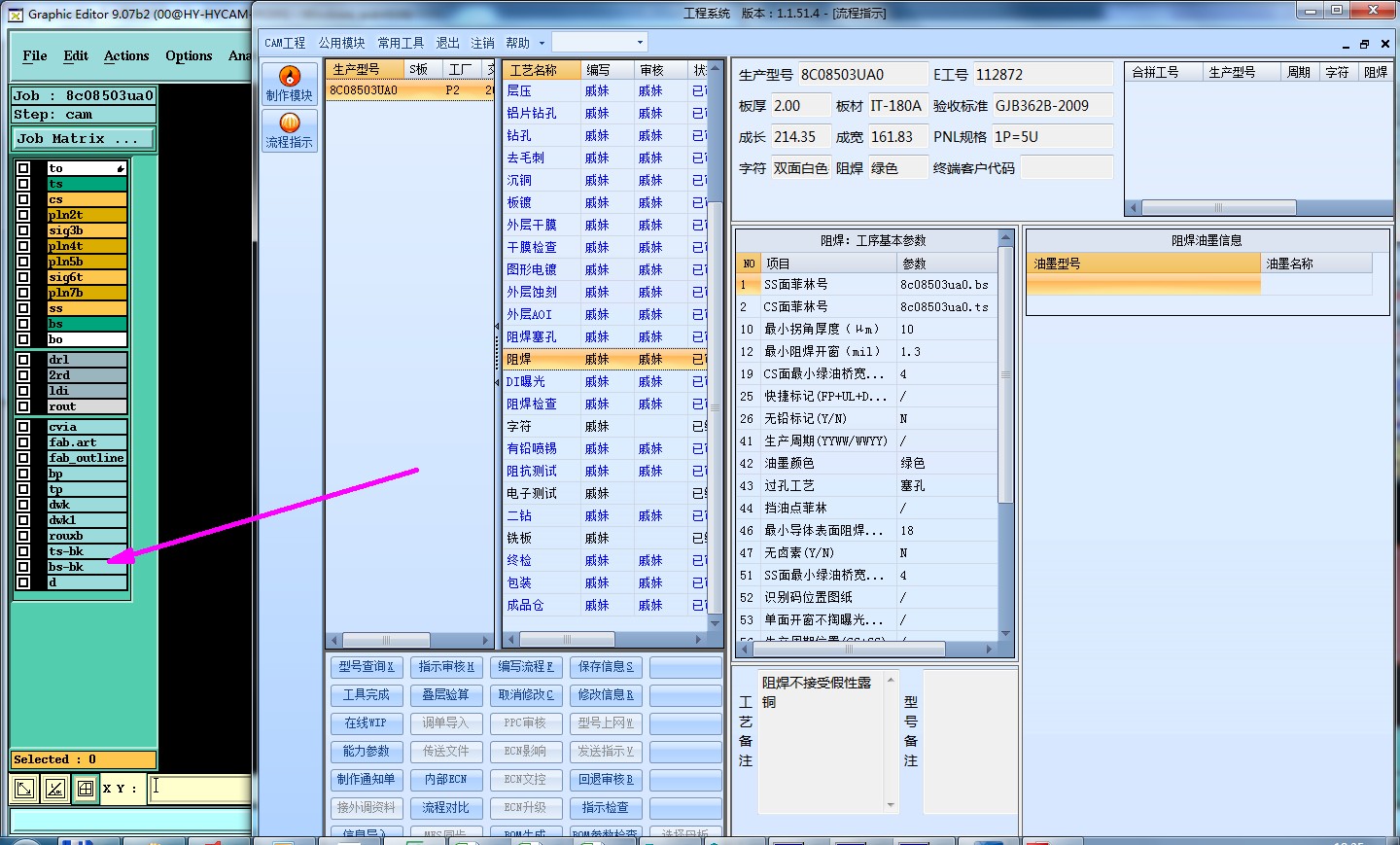Screen dimensions: 1400x845
Task: Click the 指示审核H button
Action: [446, 667]
